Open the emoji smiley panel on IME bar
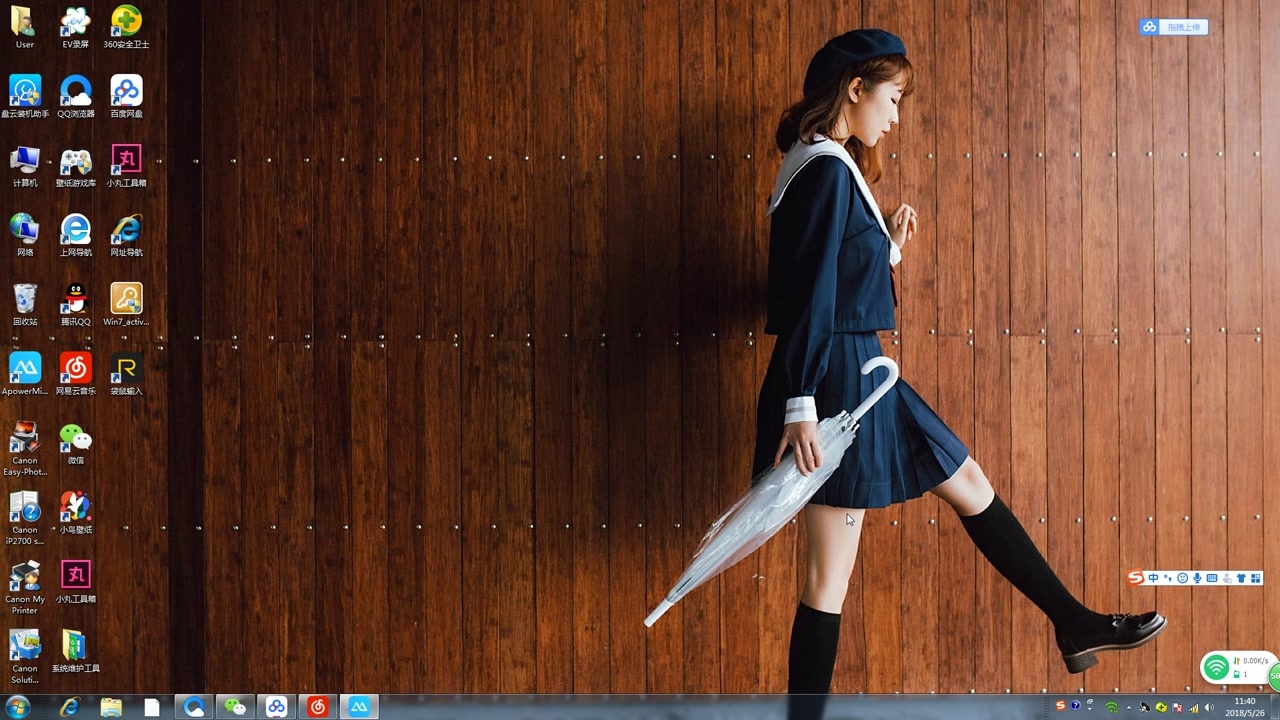This screenshot has width=1280, height=720. point(1182,578)
